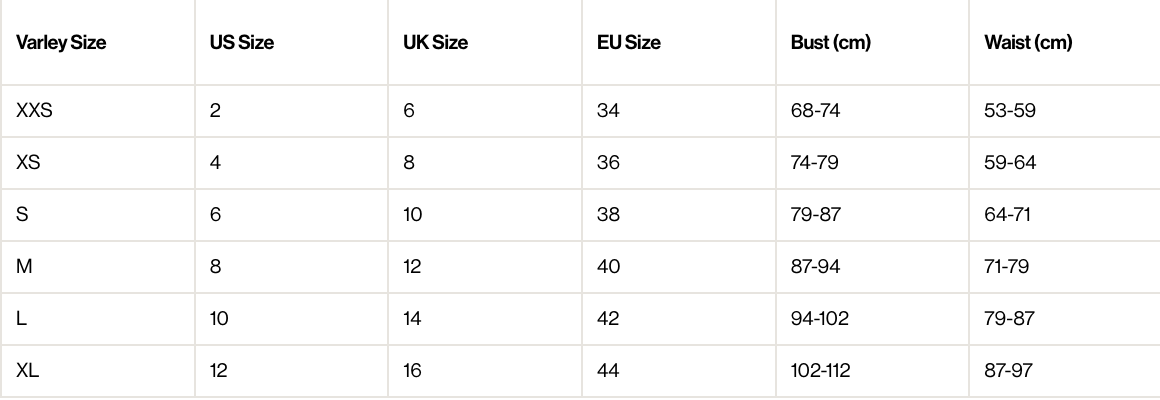This screenshot has height=400, width=1160.
Task: Select the XXS size row label
Action: pyautogui.click(x=34, y=110)
